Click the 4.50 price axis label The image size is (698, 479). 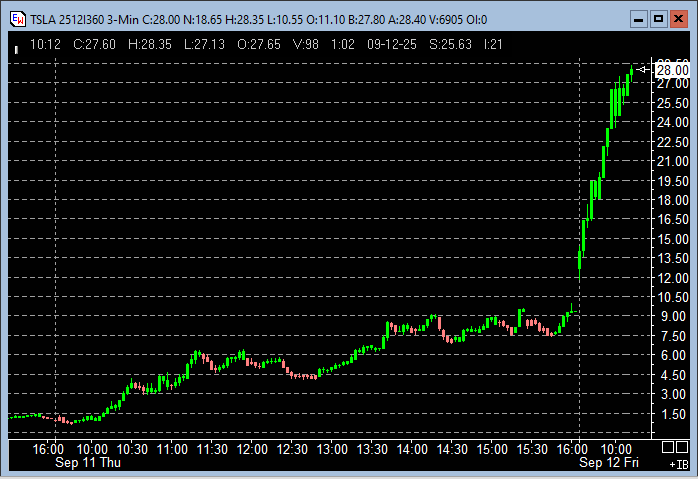[673, 375]
